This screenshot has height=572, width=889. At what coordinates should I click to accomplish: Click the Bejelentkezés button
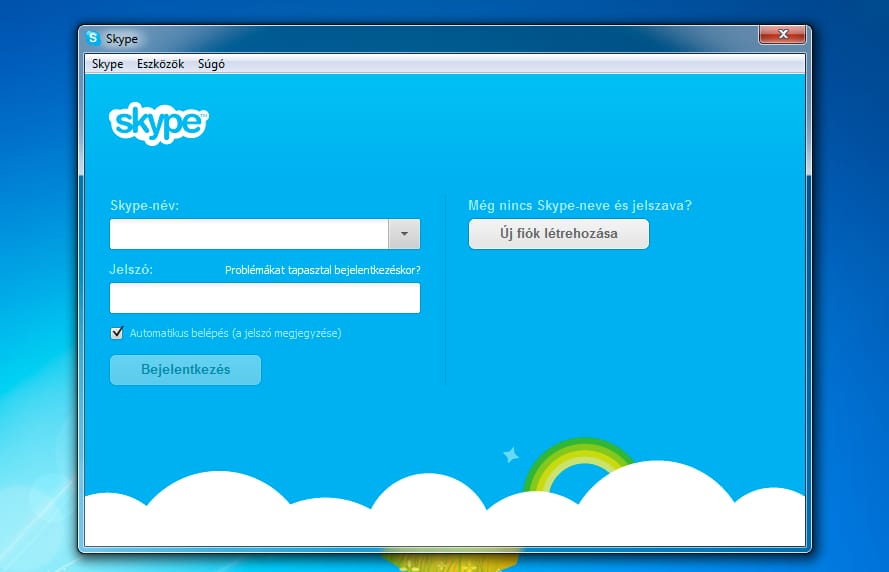tap(185, 370)
